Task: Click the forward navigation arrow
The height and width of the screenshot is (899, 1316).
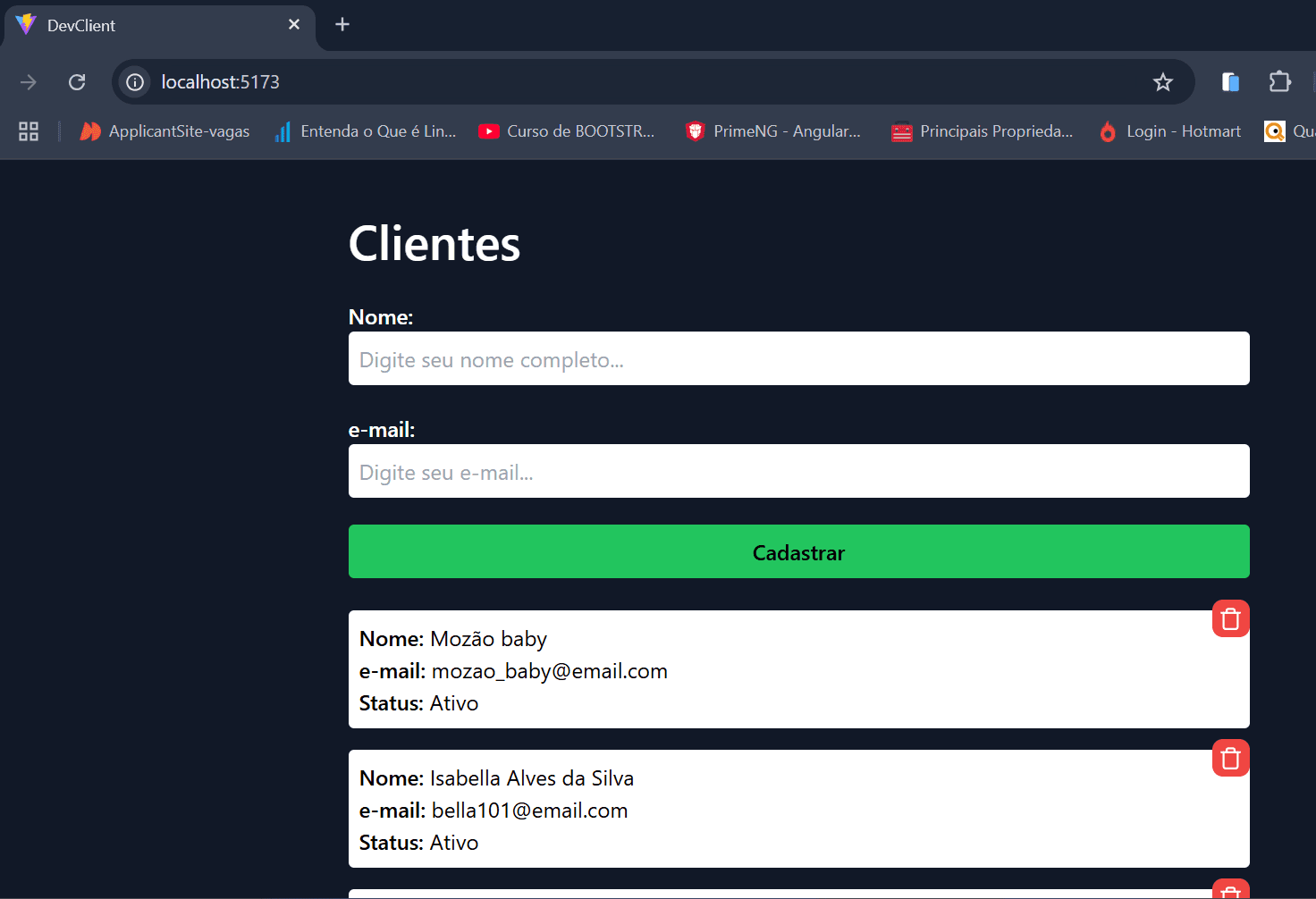Action: point(28,81)
